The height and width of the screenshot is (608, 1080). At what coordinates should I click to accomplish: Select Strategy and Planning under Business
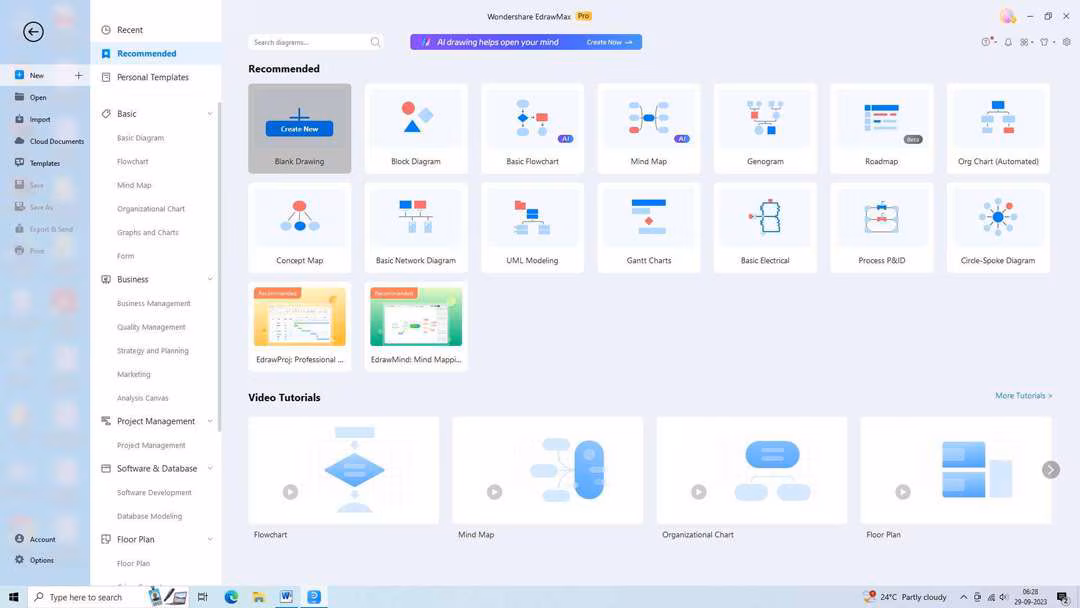click(152, 350)
